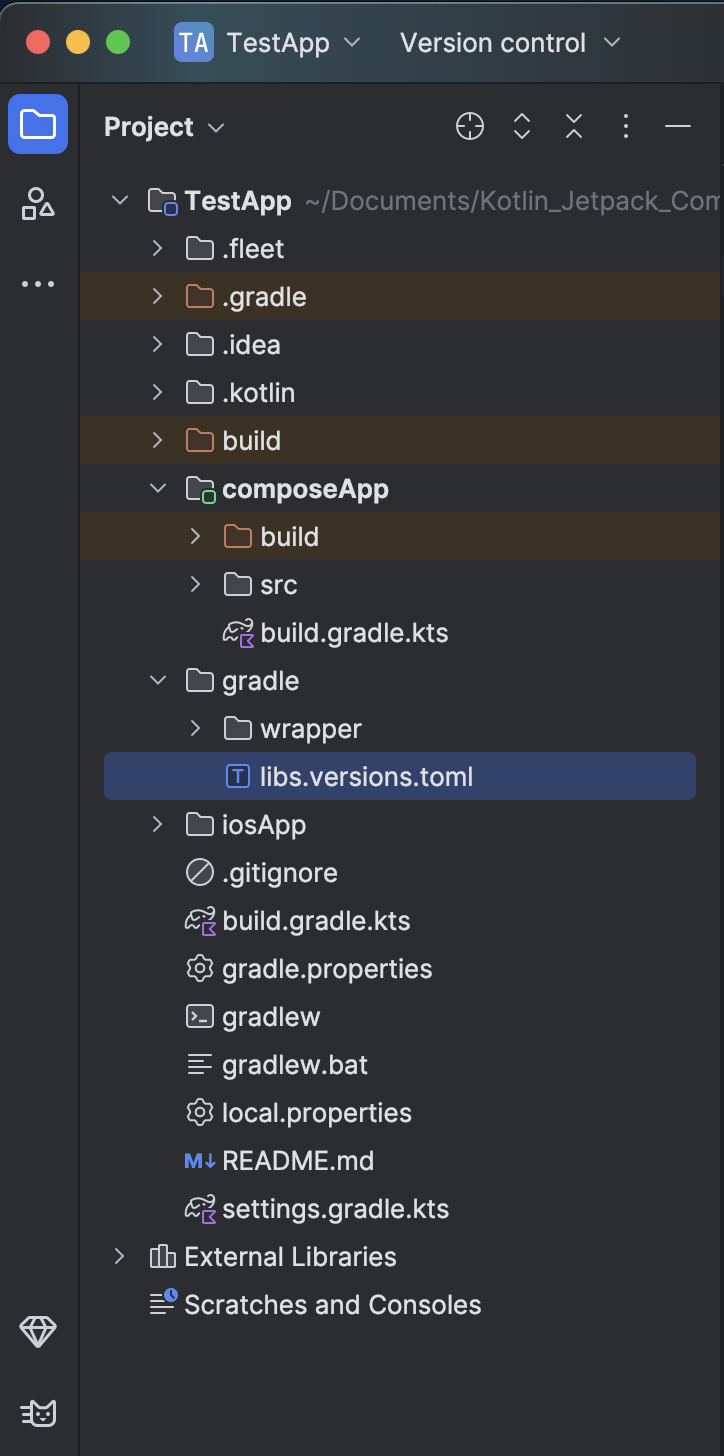724x1456 pixels.
Task: Open the TestApp project dropdown
Action: pos(267,43)
